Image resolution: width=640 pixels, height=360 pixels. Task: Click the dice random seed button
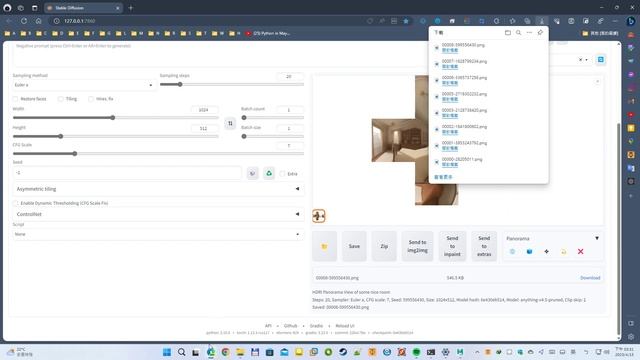click(x=252, y=173)
